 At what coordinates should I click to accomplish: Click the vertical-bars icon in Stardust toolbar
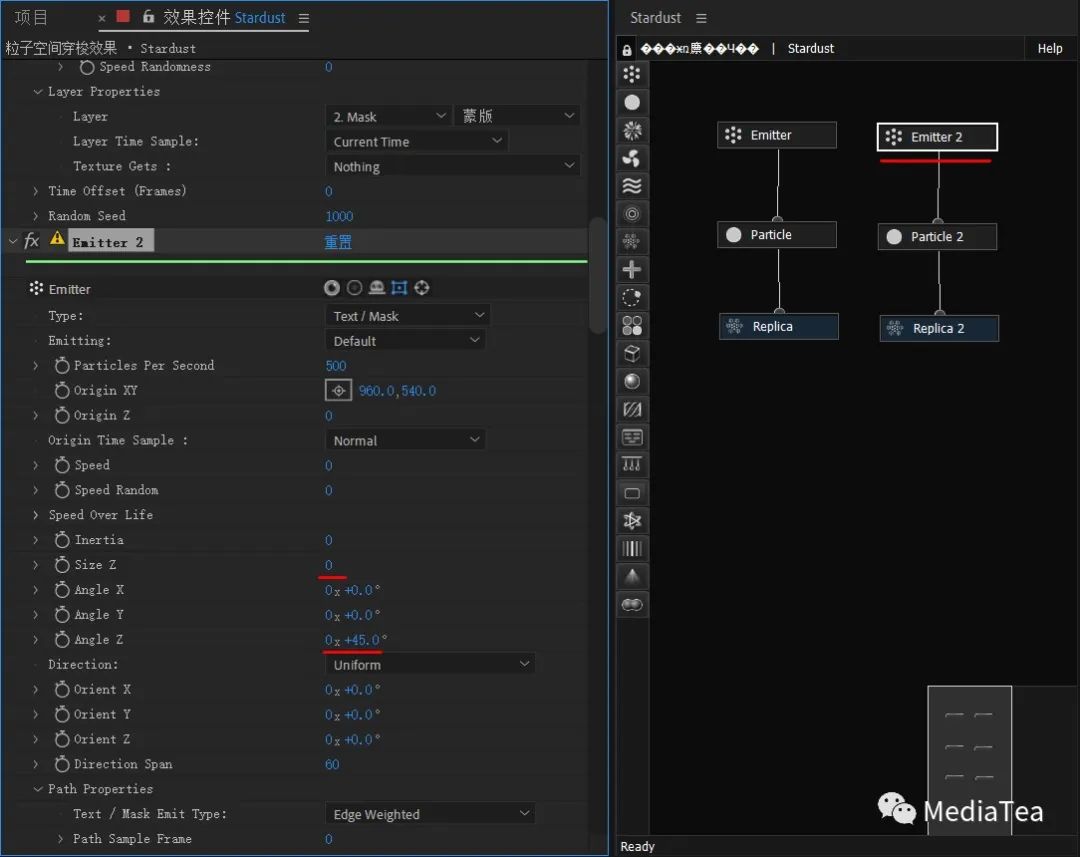(632, 548)
